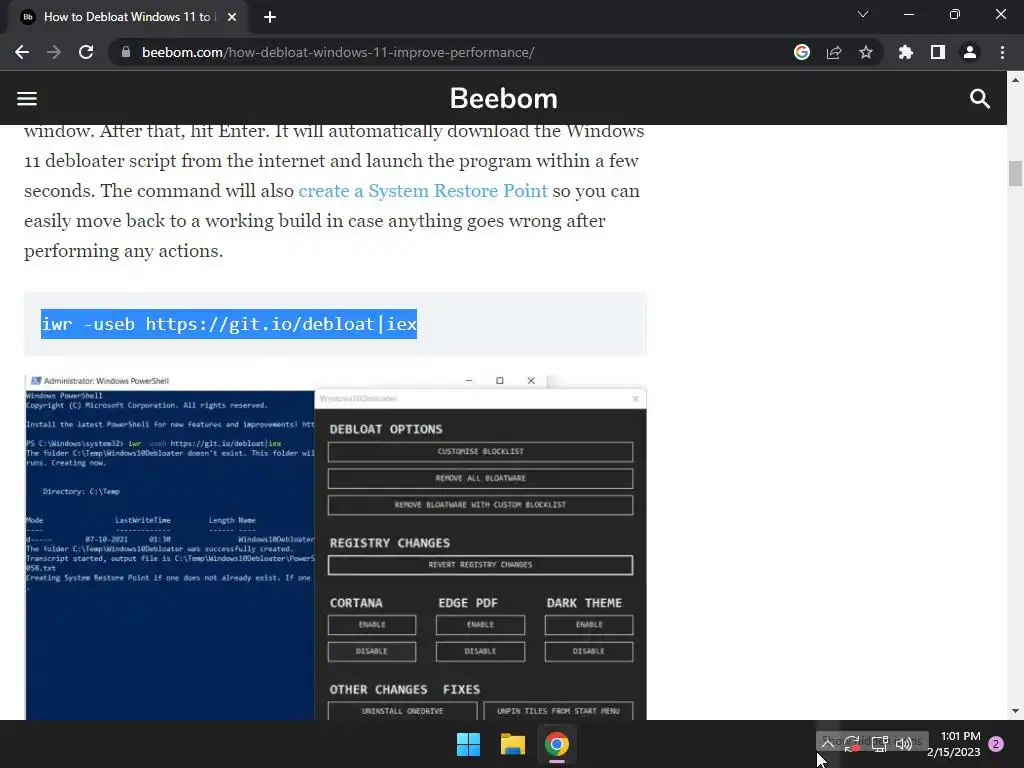Share this page icon
The height and width of the screenshot is (768, 1024).
(x=834, y=52)
